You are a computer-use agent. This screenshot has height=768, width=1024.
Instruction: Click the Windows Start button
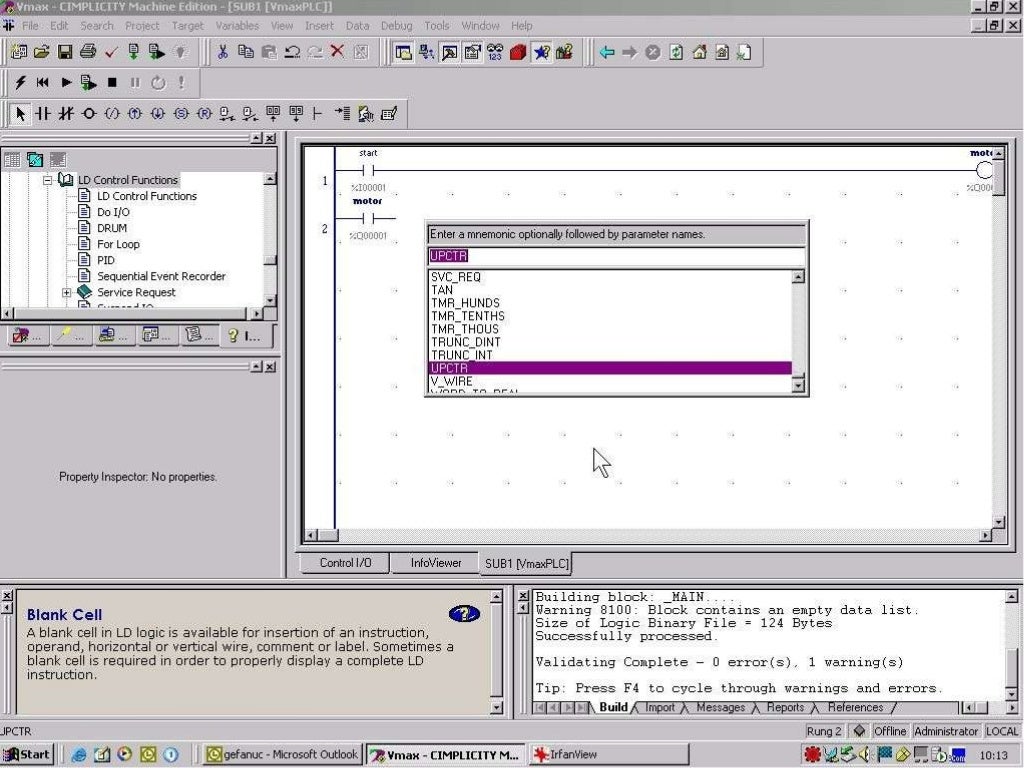tap(27, 755)
